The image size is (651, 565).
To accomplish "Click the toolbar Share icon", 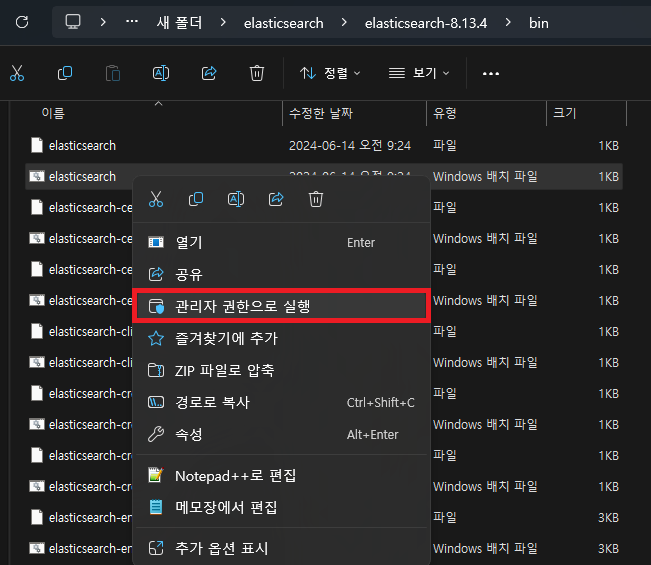I will click(x=209, y=73).
